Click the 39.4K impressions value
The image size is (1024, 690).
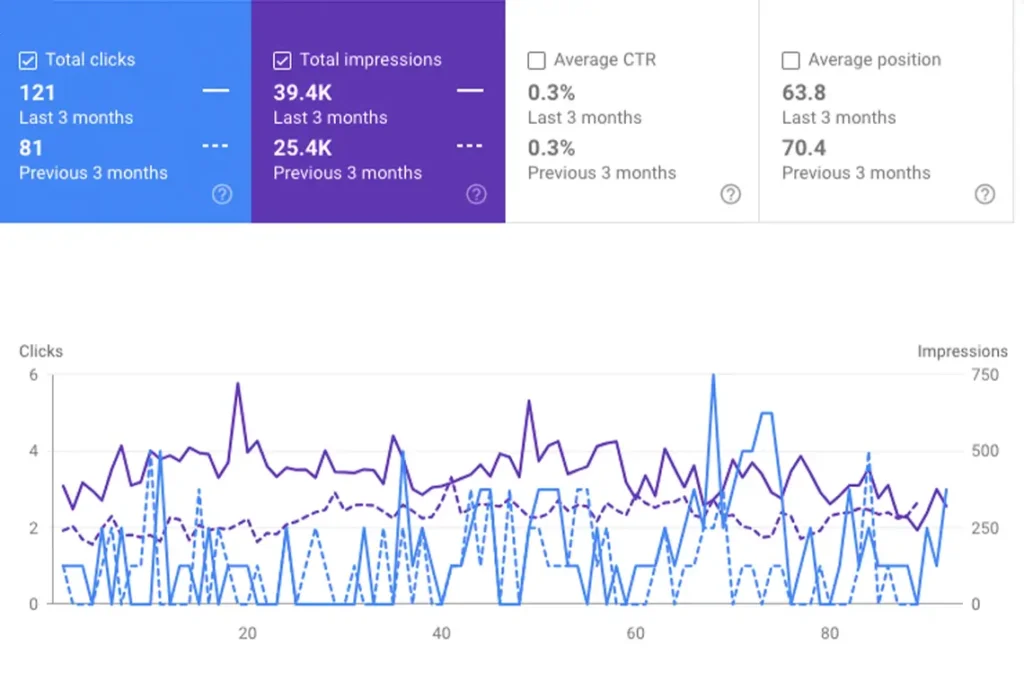301,93
